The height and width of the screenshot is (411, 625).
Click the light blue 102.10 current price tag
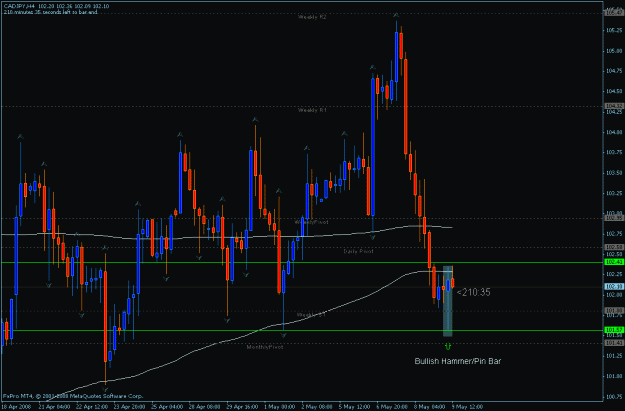(x=614, y=286)
